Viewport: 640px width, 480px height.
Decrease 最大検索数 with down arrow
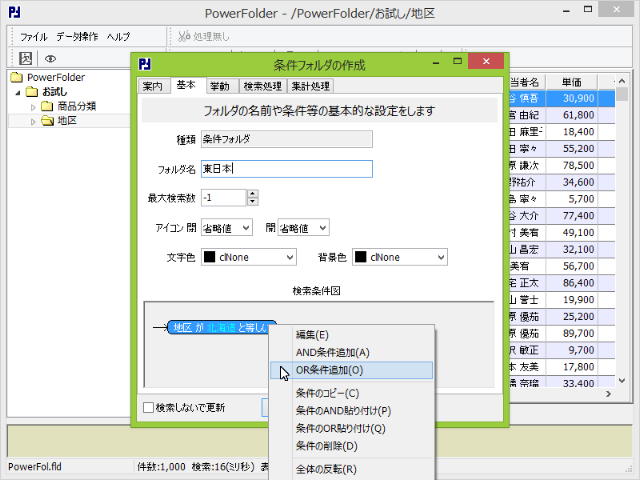[x=253, y=202]
